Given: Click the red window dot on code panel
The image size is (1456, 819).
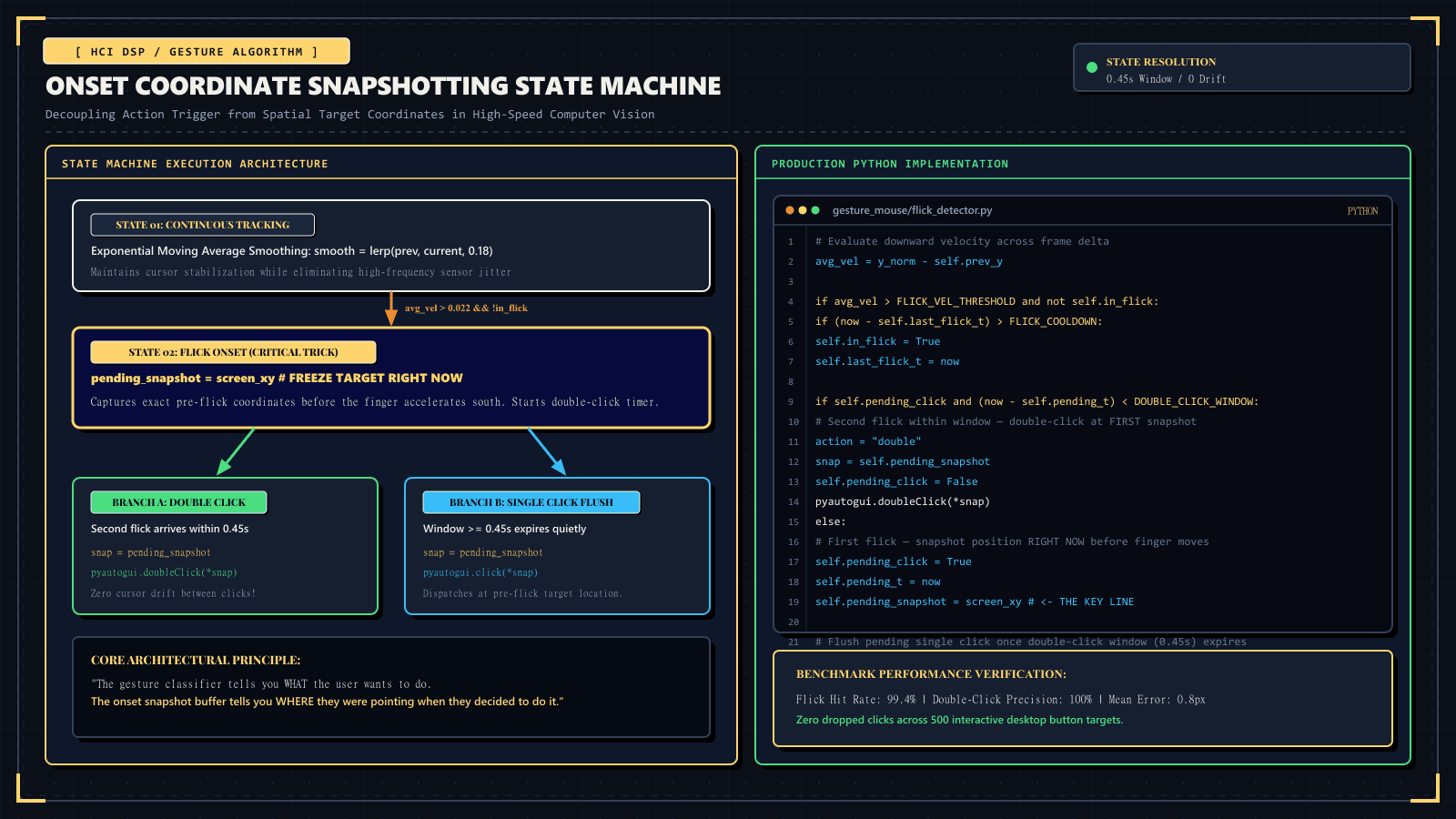Looking at the screenshot, I should coord(790,210).
